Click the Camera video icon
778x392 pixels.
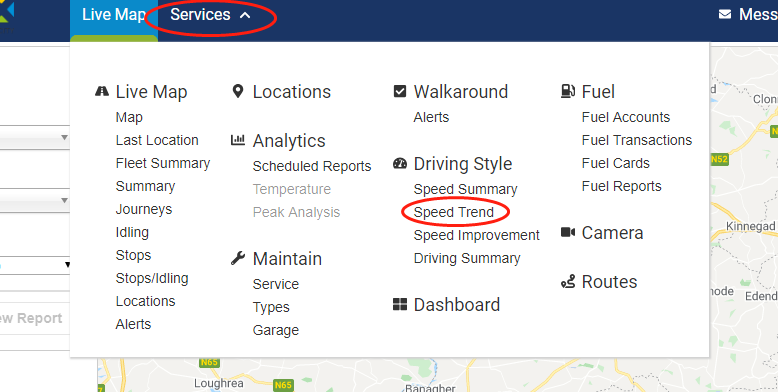pos(568,232)
